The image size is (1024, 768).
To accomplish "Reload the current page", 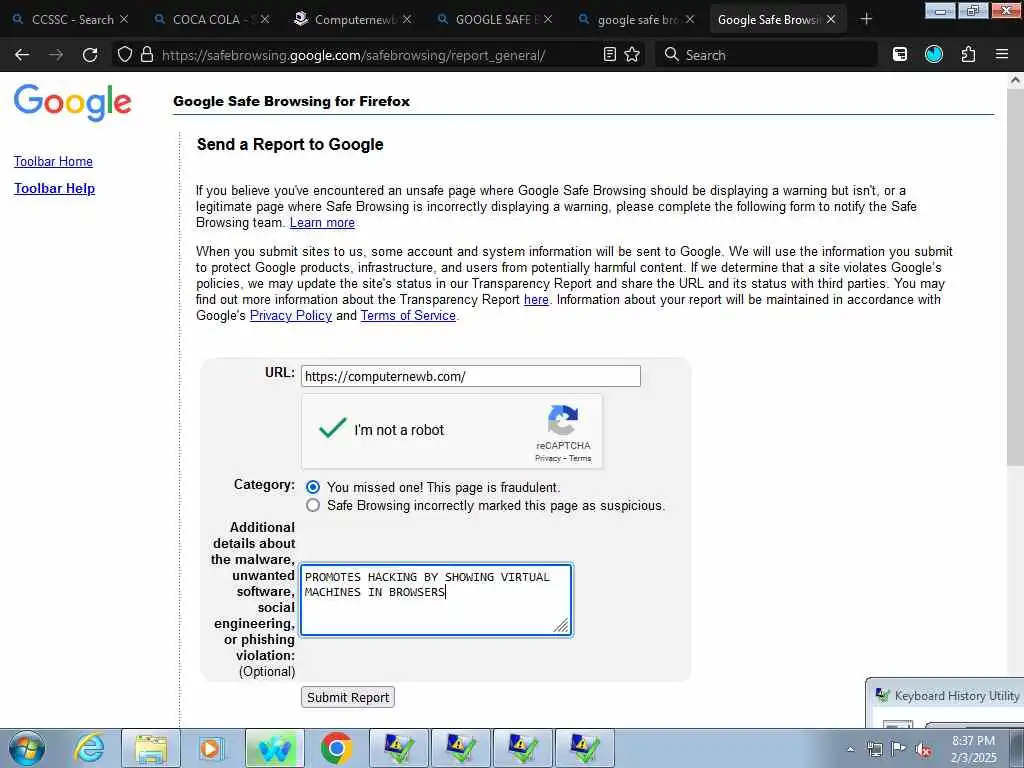I will click(90, 55).
